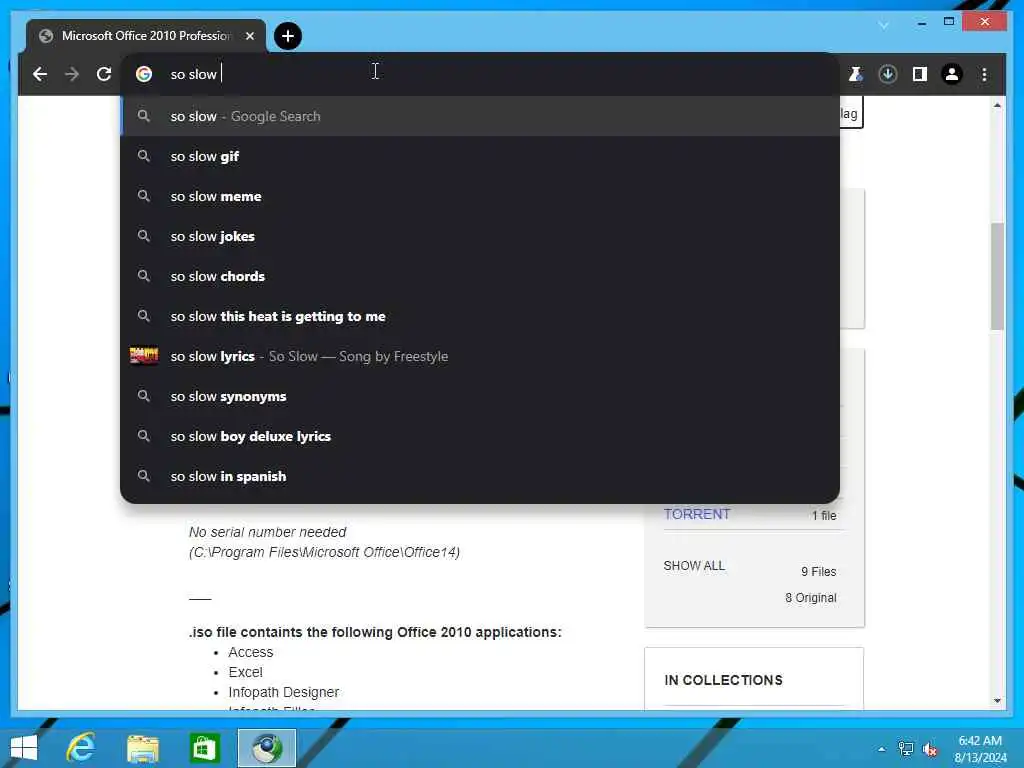Open the profile avatar menu

(x=952, y=74)
